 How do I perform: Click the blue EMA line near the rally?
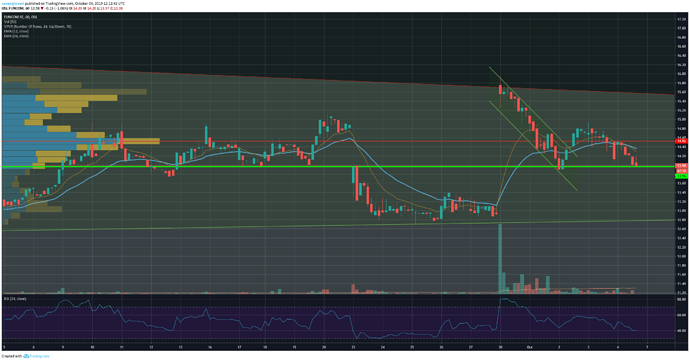513,176
